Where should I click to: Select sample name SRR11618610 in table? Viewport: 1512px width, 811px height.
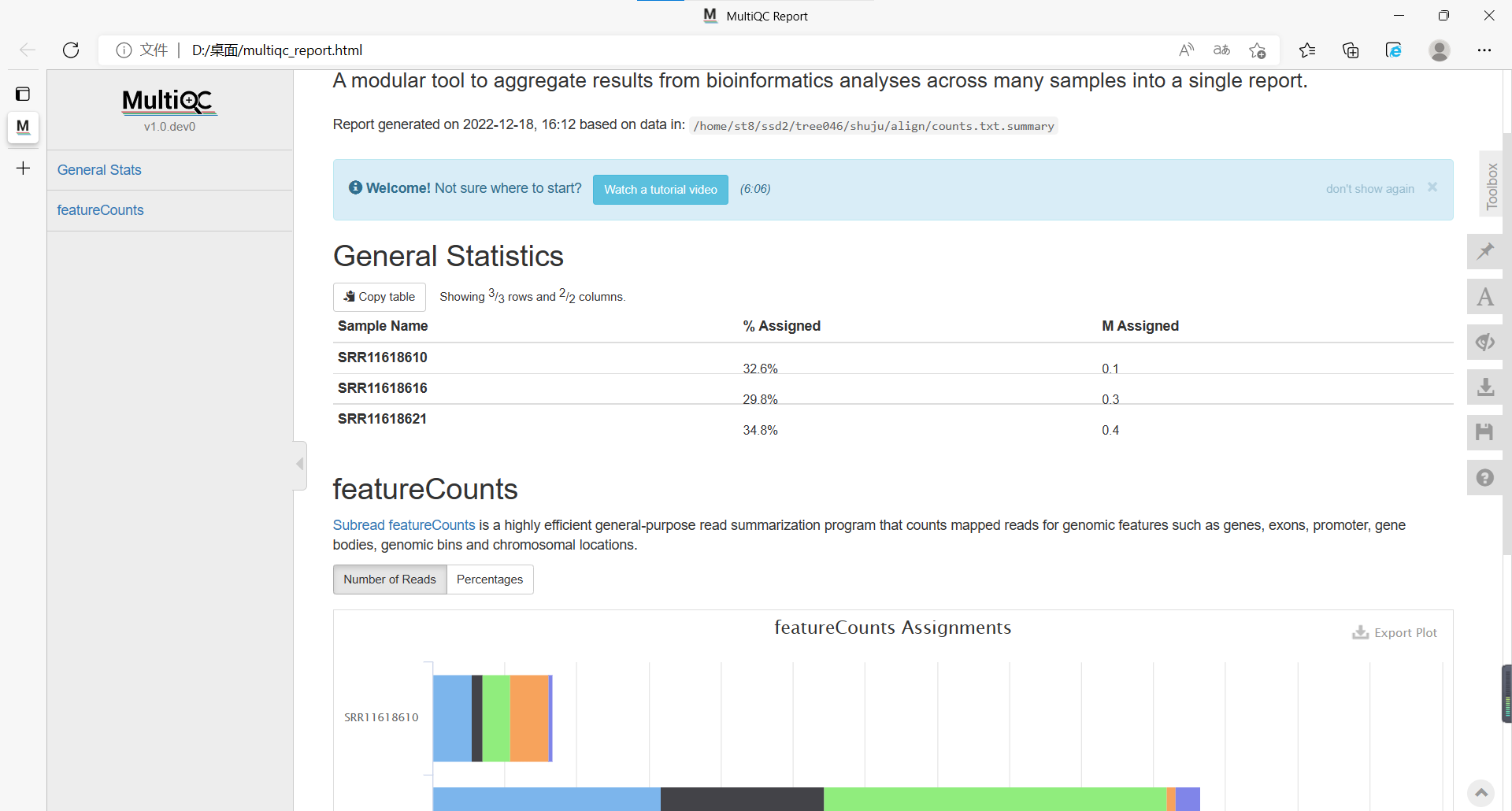click(x=383, y=357)
